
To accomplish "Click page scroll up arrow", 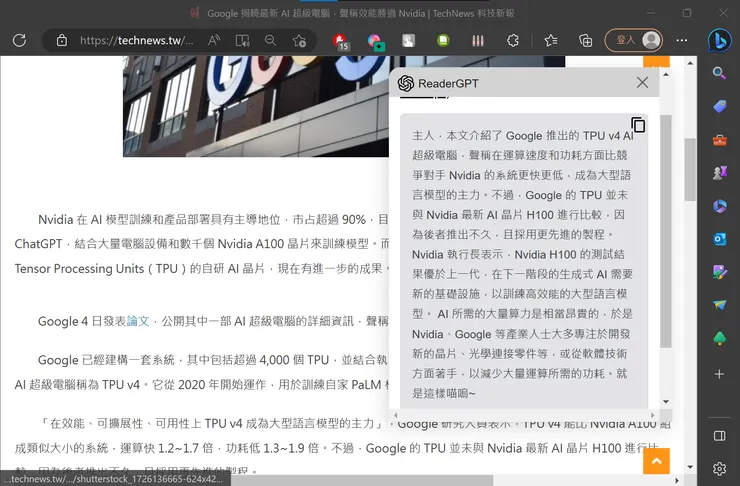I will point(690,63).
